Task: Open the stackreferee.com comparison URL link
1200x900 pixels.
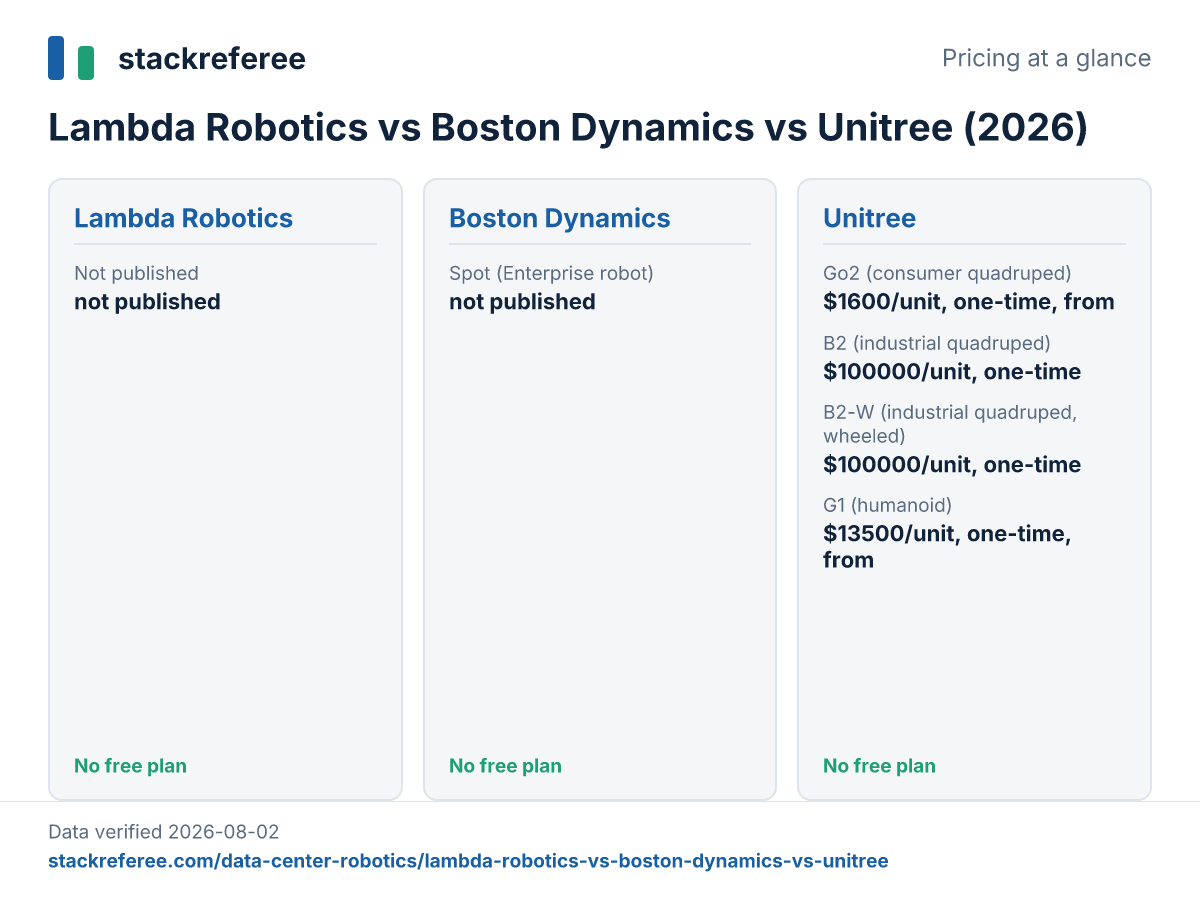Action: click(x=468, y=860)
